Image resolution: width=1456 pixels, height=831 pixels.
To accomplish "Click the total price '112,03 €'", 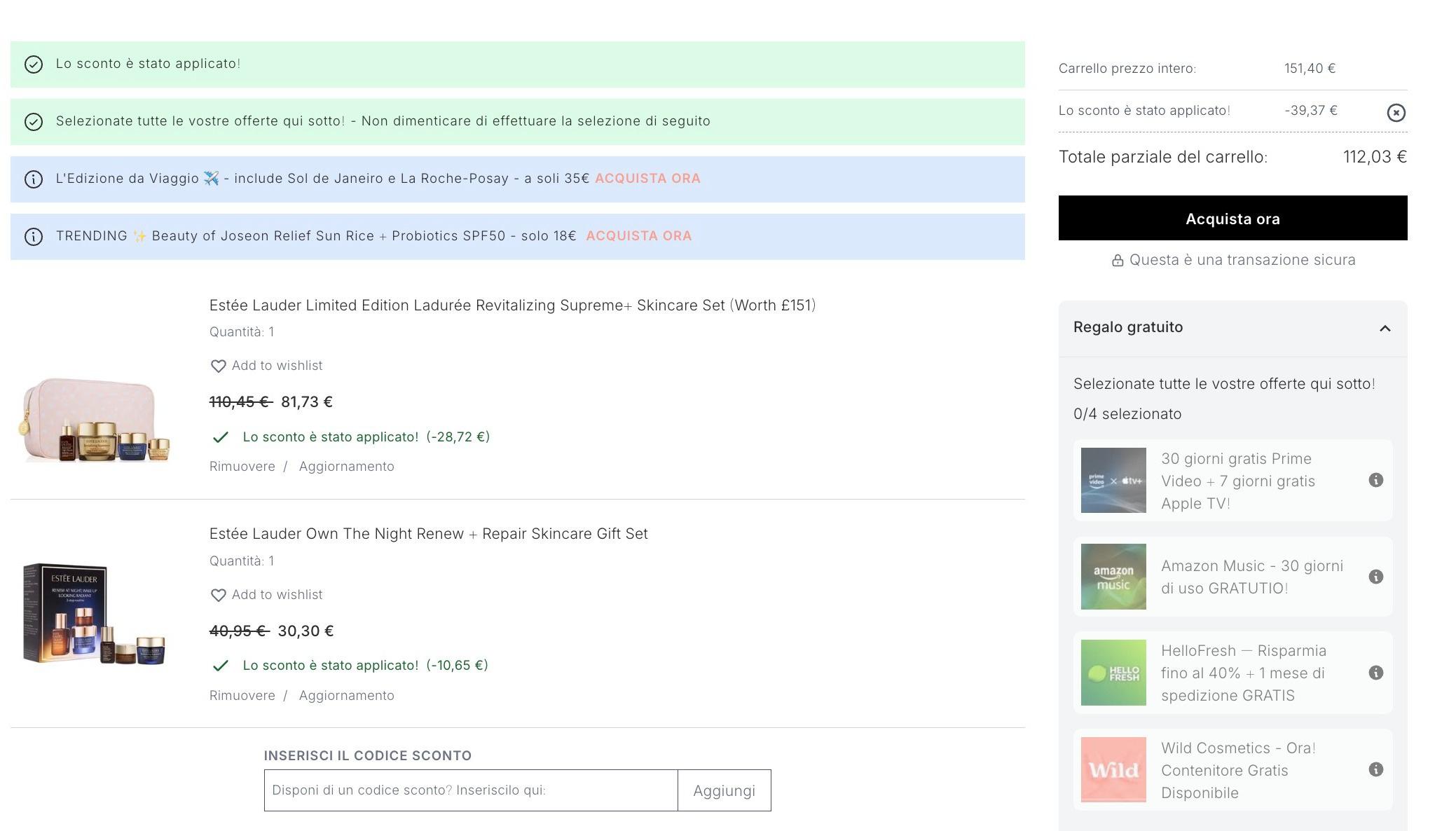I will pos(1375,157).
